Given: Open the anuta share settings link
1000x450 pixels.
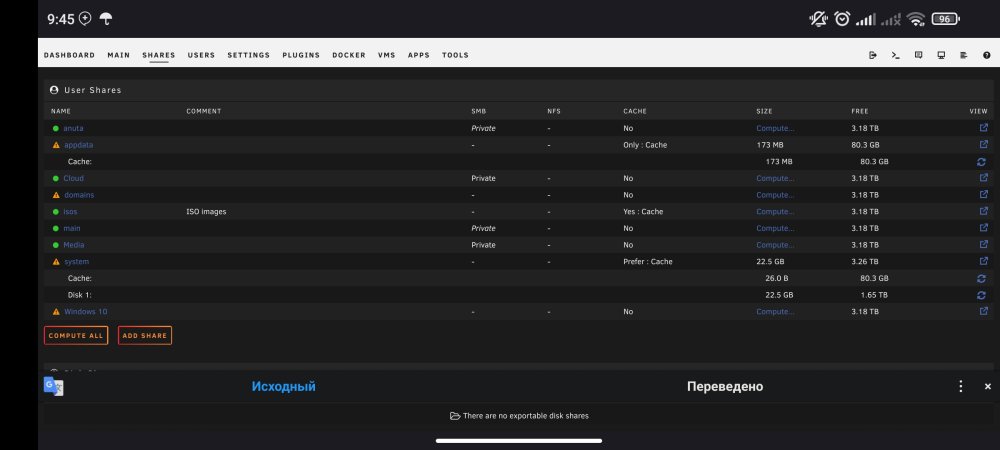Looking at the screenshot, I should (x=73, y=128).
